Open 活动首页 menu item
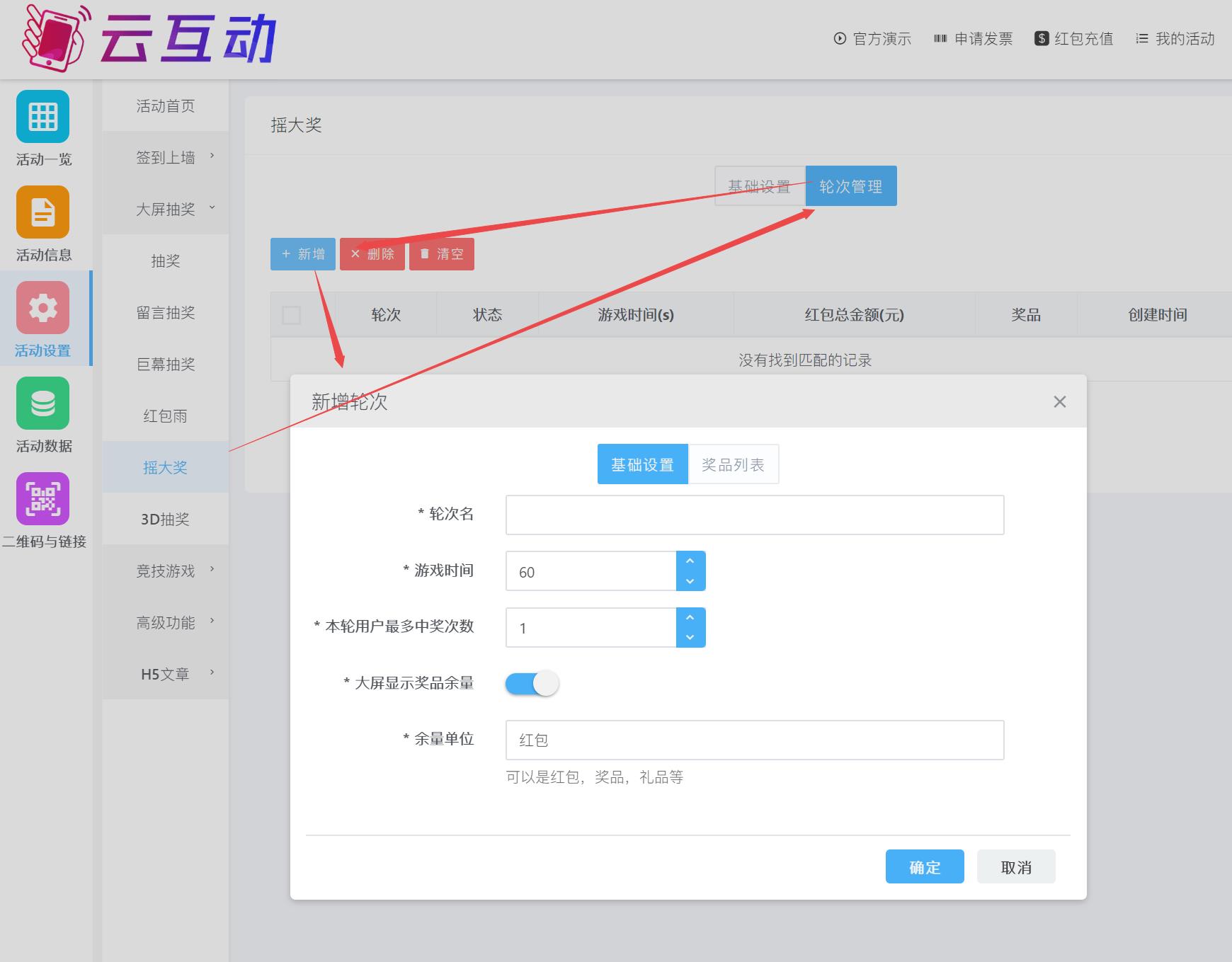 click(166, 105)
